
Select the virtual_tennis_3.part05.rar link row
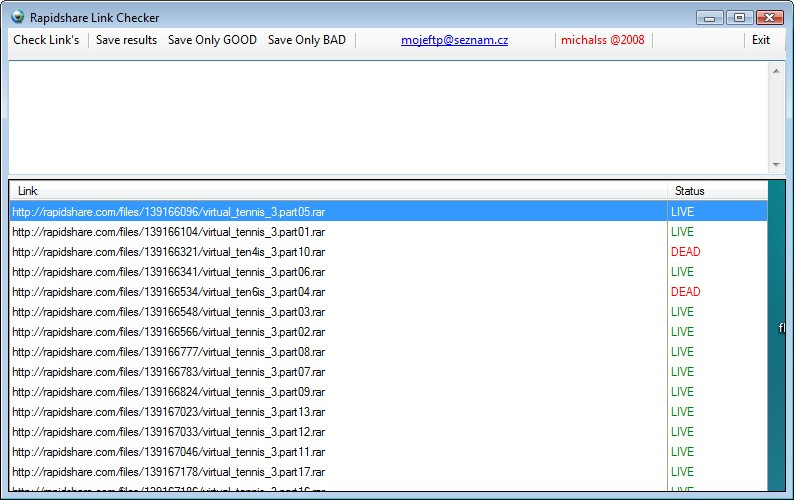388,211
